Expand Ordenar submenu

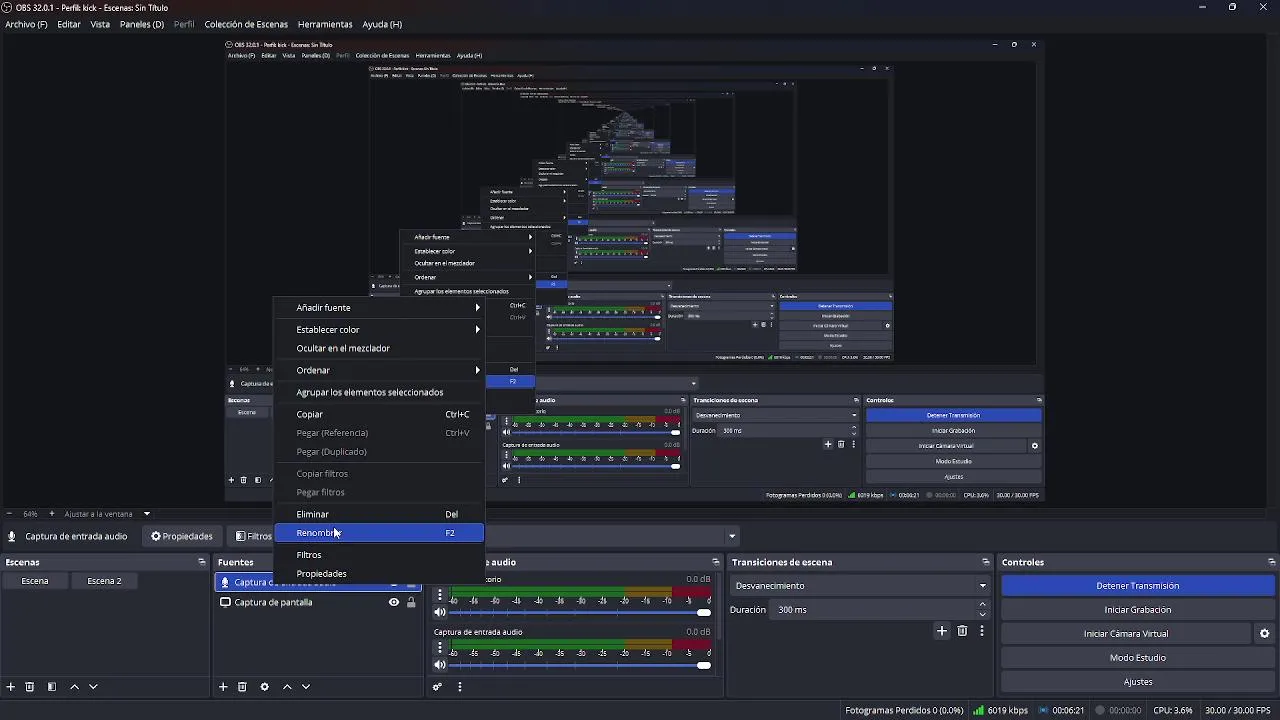[379, 370]
